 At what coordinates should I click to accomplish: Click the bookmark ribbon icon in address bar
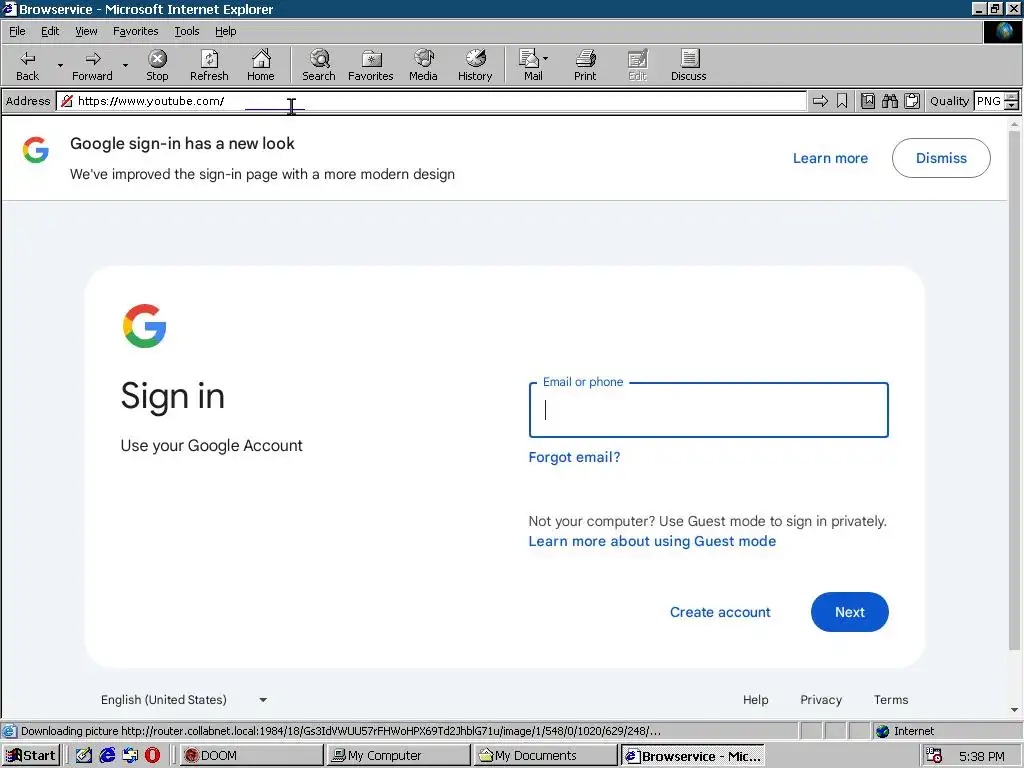pos(842,101)
